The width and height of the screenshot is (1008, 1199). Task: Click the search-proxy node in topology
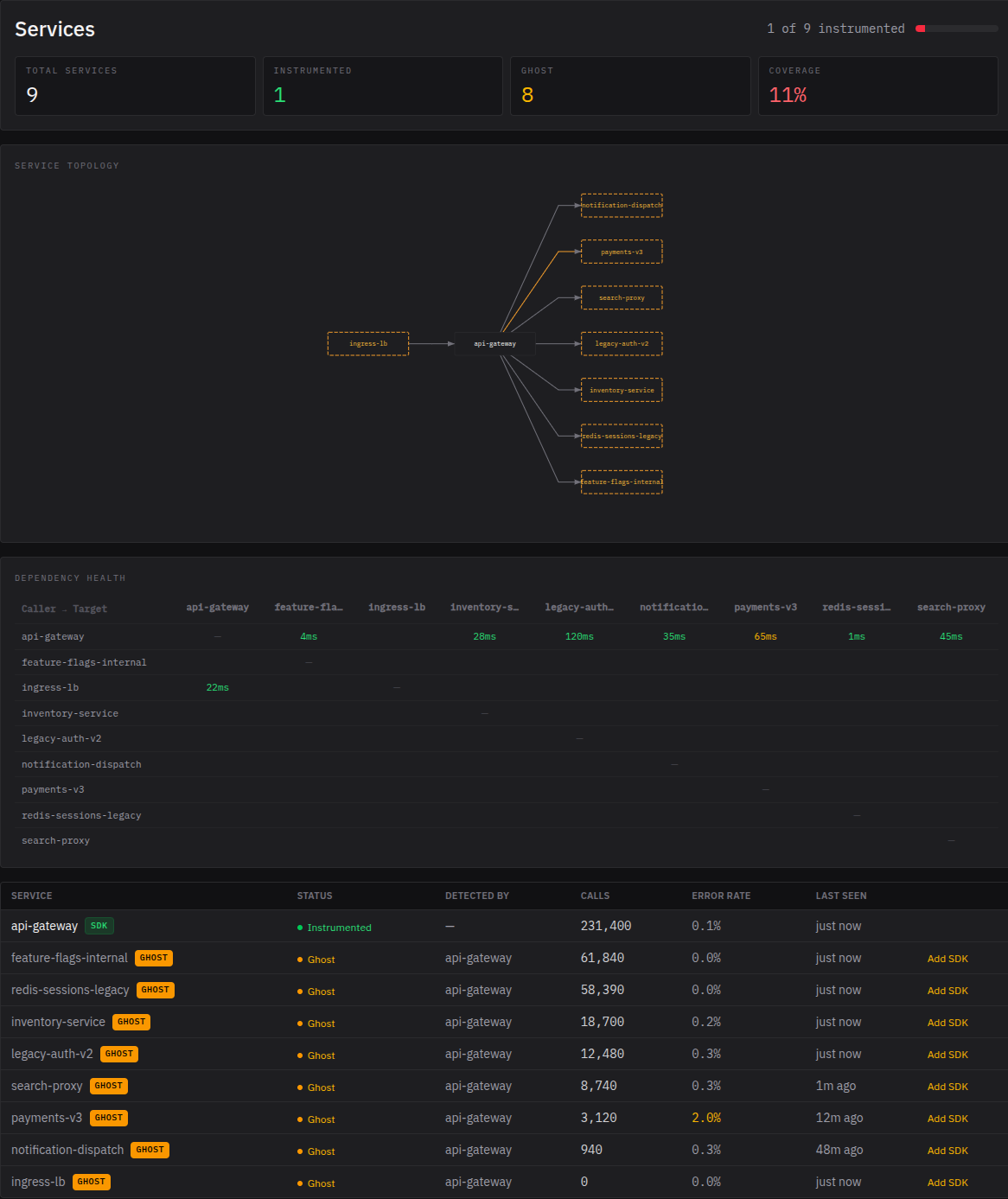(622, 298)
